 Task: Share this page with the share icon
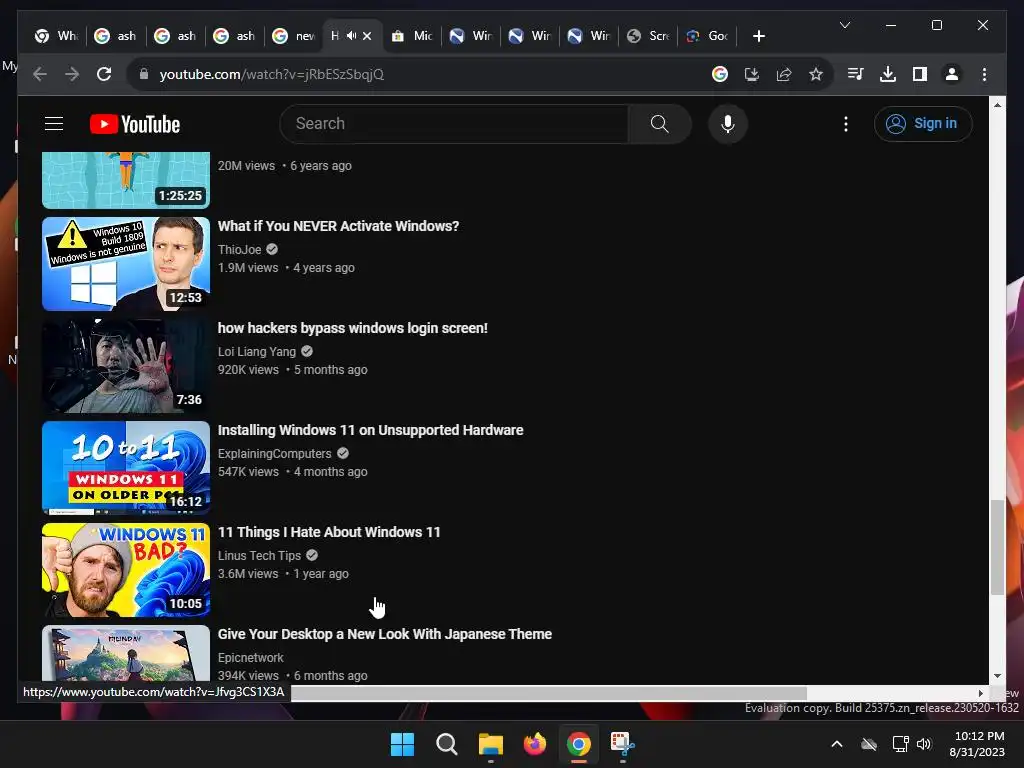[784, 74]
